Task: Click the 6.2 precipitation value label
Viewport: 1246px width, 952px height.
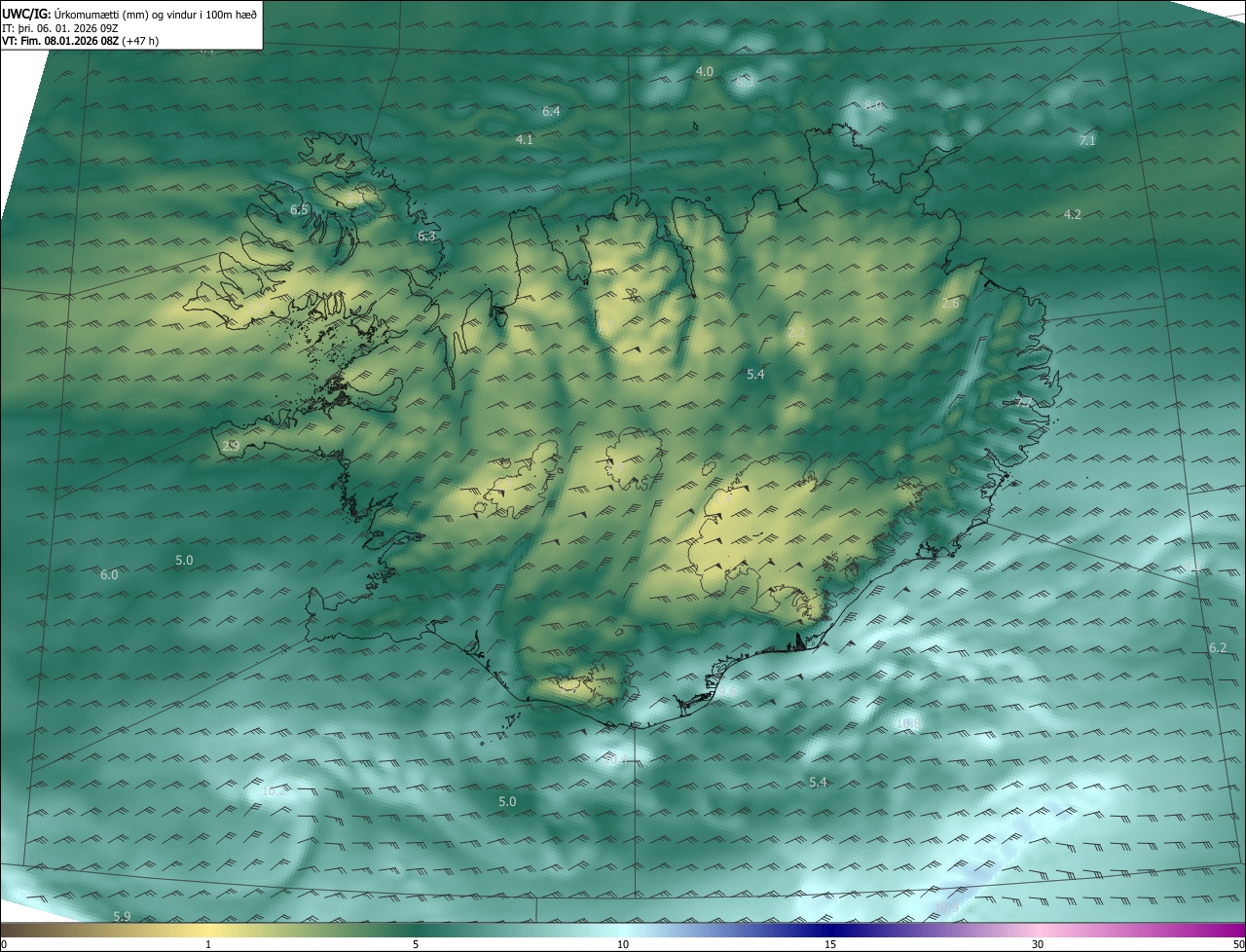Action: [1218, 648]
